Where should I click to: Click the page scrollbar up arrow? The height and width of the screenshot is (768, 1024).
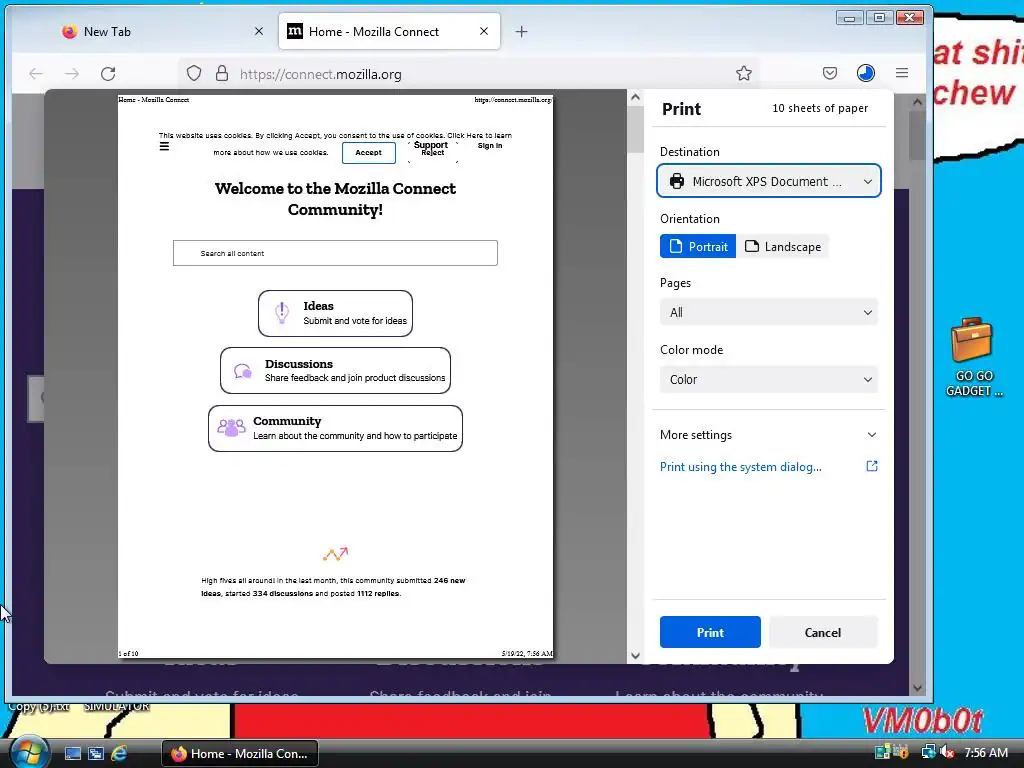coord(917,102)
